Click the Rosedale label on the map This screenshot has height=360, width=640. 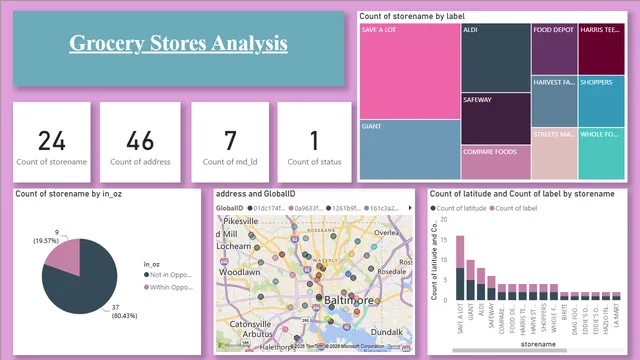click(391, 271)
